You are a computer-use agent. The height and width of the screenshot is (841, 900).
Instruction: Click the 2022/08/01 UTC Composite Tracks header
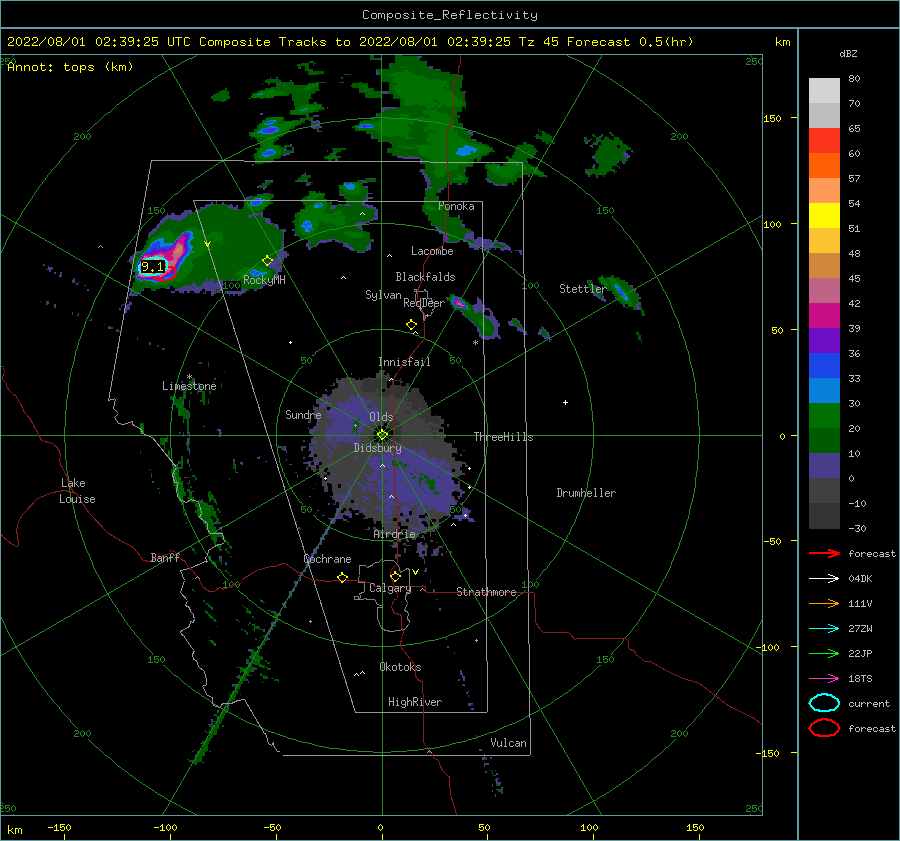[350, 42]
